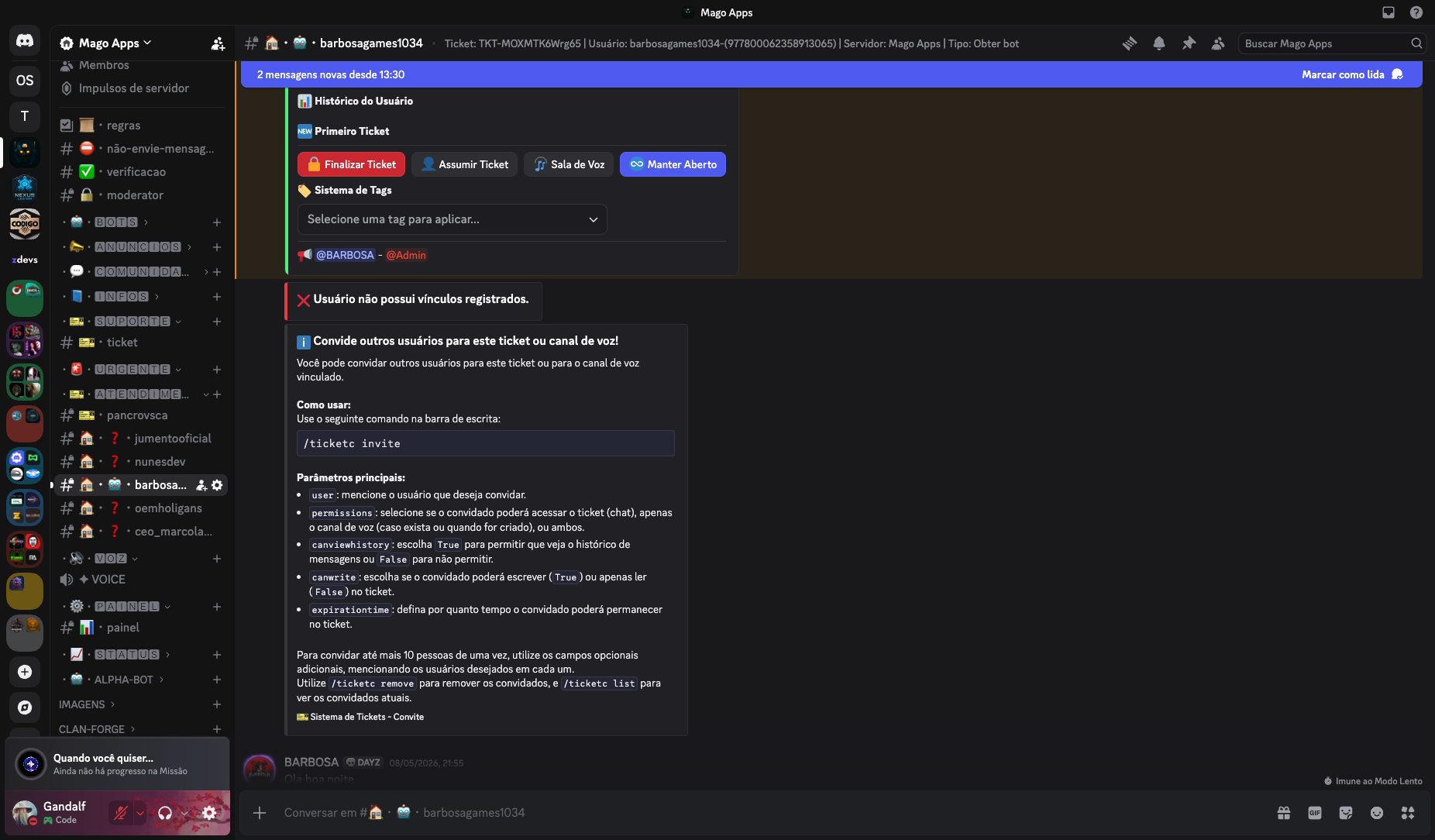The height and width of the screenshot is (840, 1435).
Task: Open the jumentooficial ticket channel
Action: (x=142, y=439)
